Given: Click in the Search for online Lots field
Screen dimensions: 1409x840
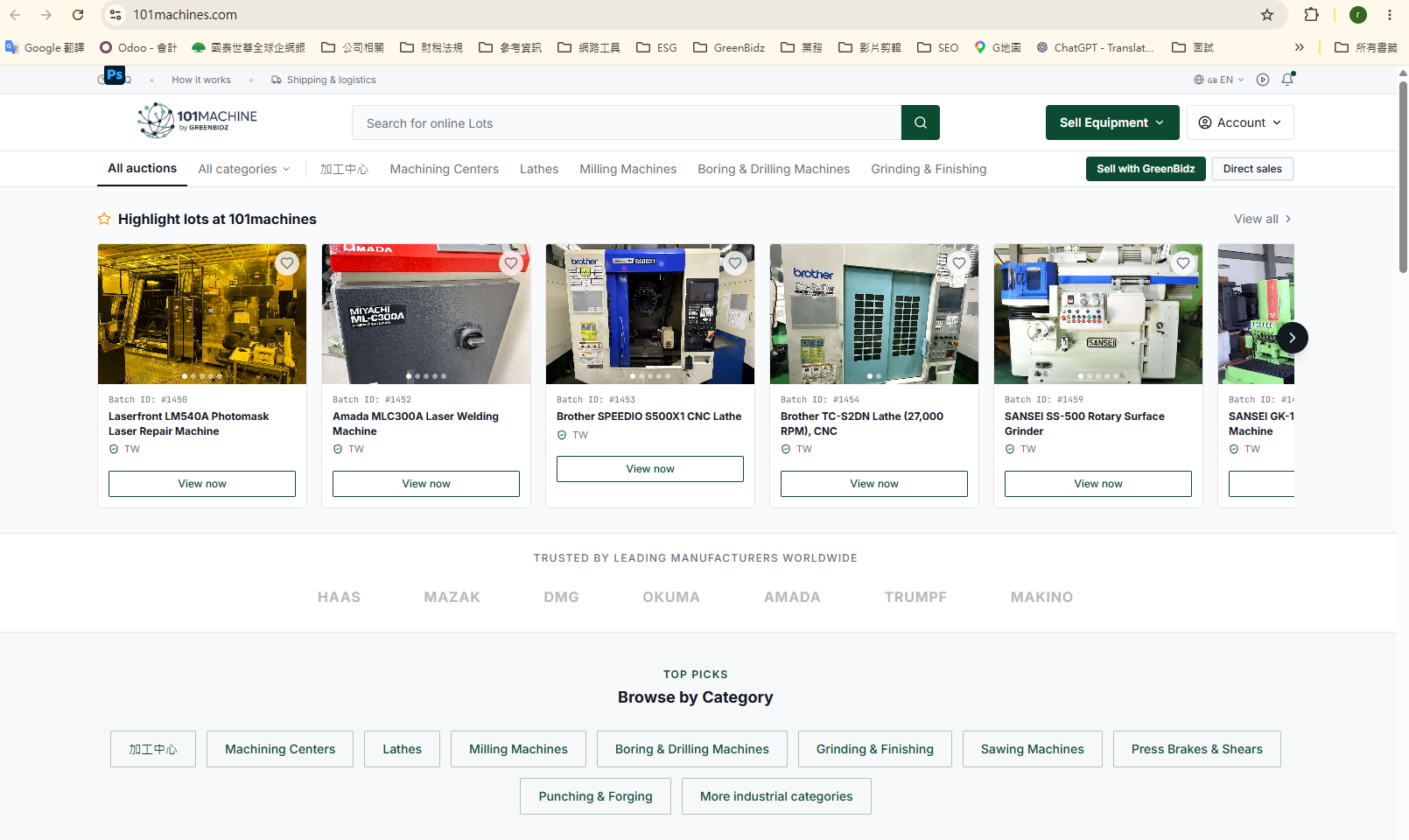Looking at the screenshot, I should (627, 122).
